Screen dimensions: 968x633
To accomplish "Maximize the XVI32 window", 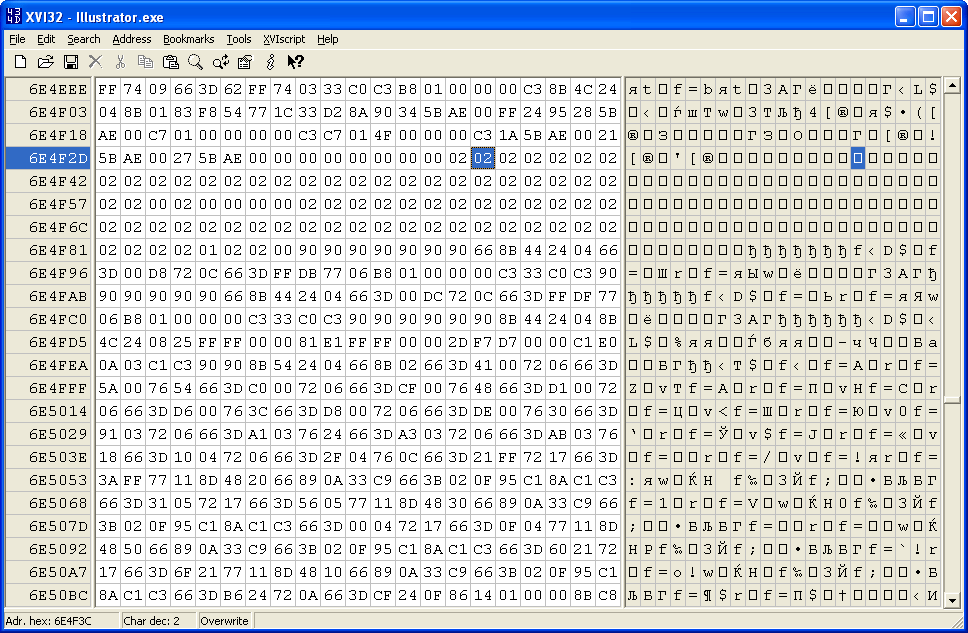I will [928, 16].
